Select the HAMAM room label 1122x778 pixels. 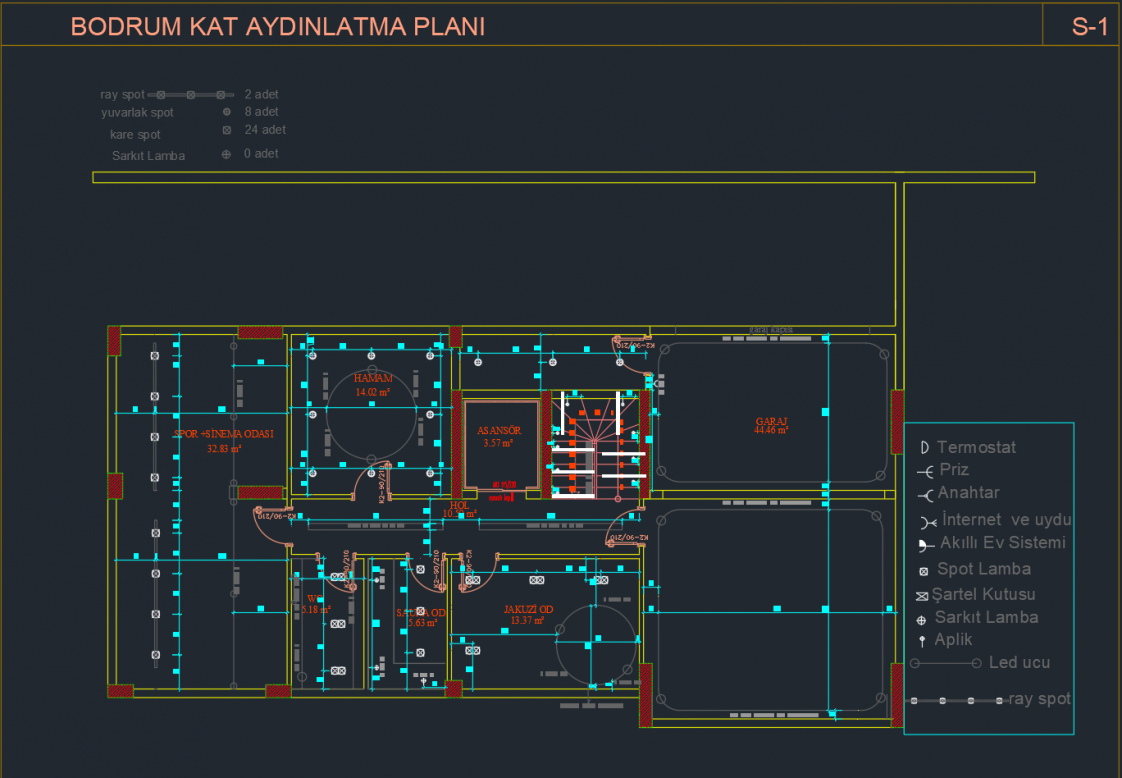click(372, 379)
